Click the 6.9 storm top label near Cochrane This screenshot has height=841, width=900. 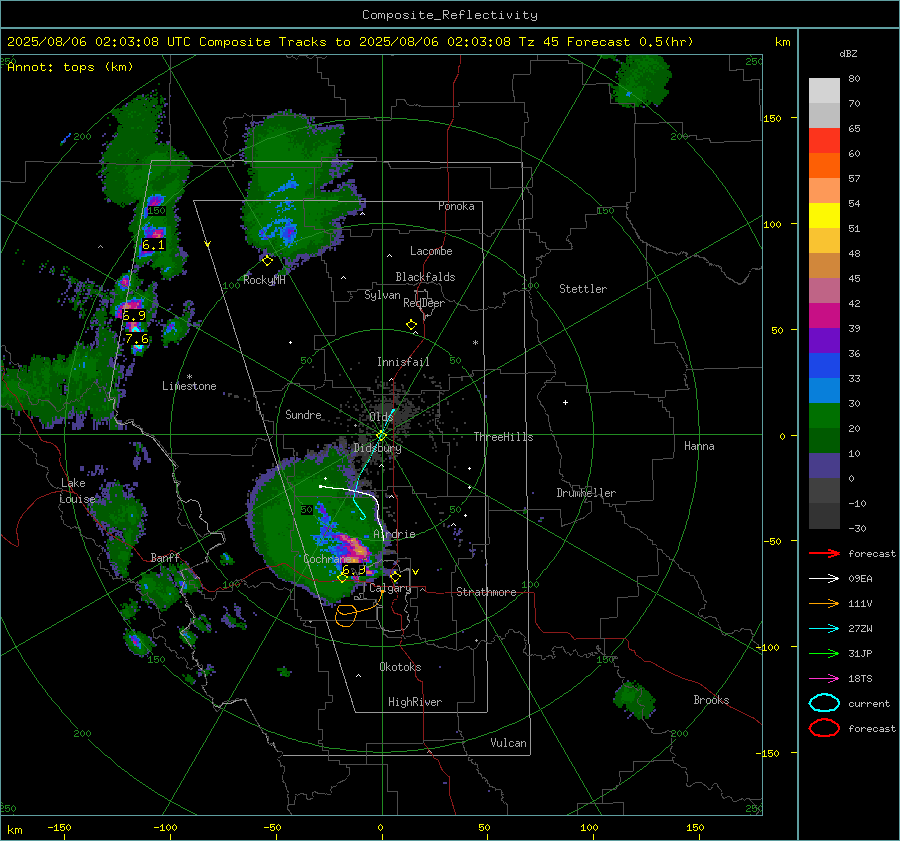point(354,570)
